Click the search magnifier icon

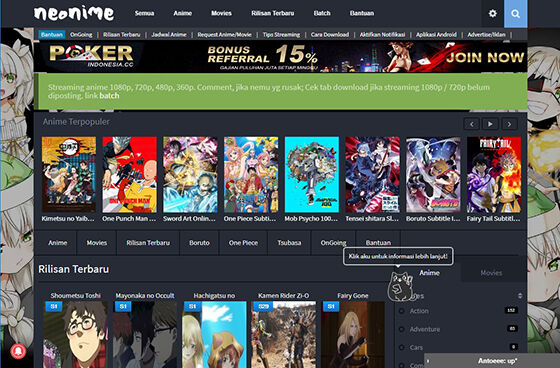pyautogui.click(x=515, y=14)
